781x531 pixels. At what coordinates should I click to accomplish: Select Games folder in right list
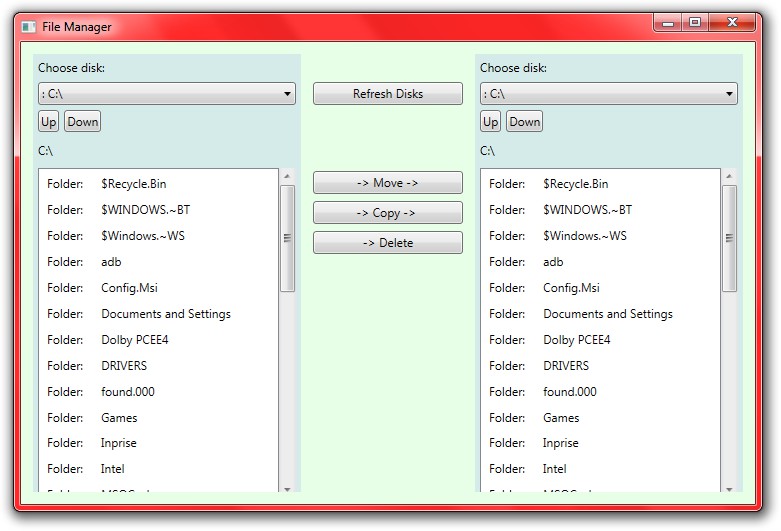click(600, 417)
